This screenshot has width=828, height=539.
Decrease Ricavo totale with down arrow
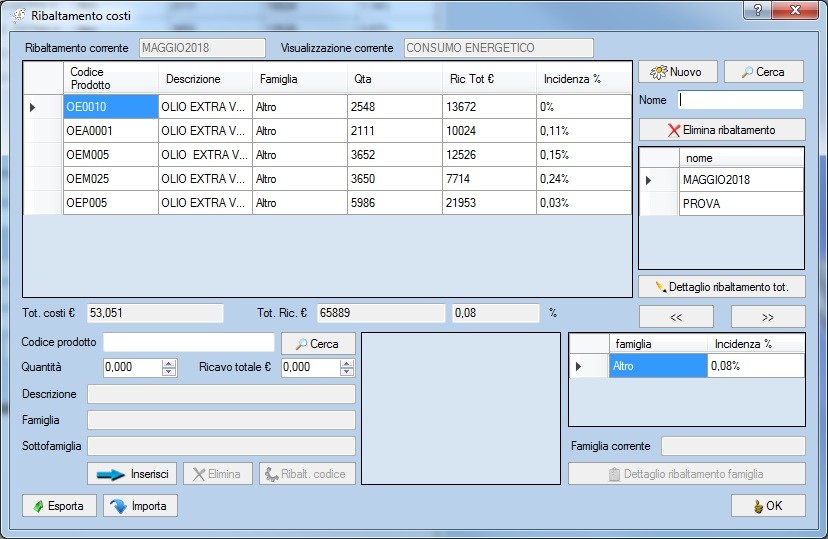[x=346, y=372]
